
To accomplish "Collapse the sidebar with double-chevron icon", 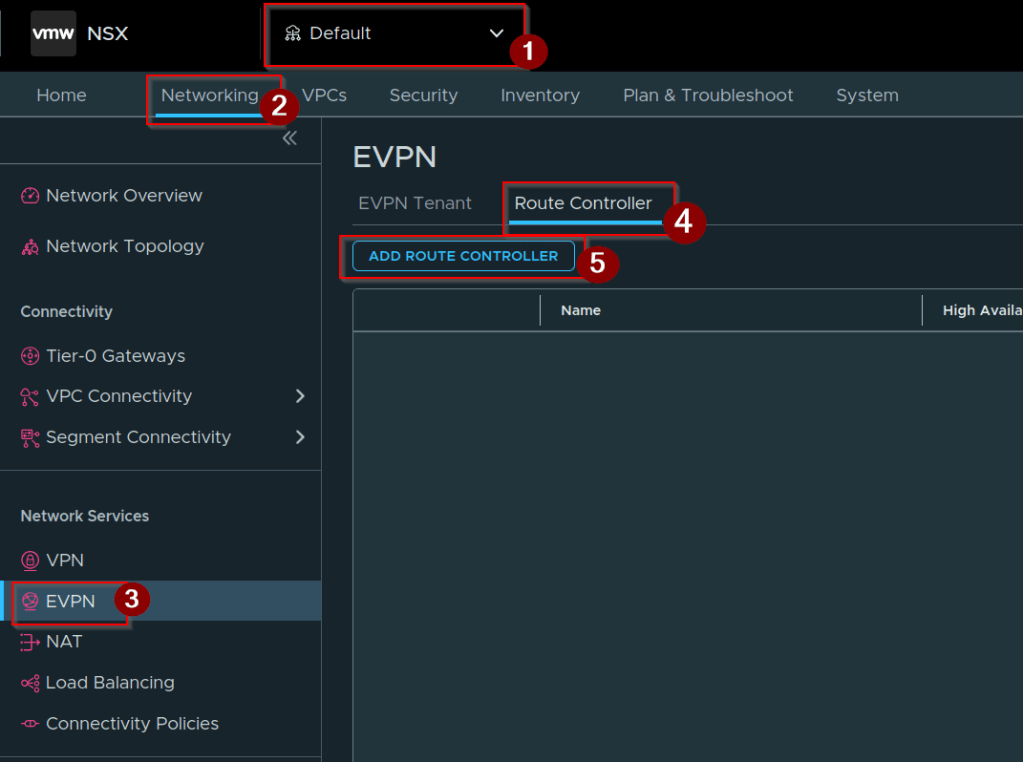I will click(290, 138).
